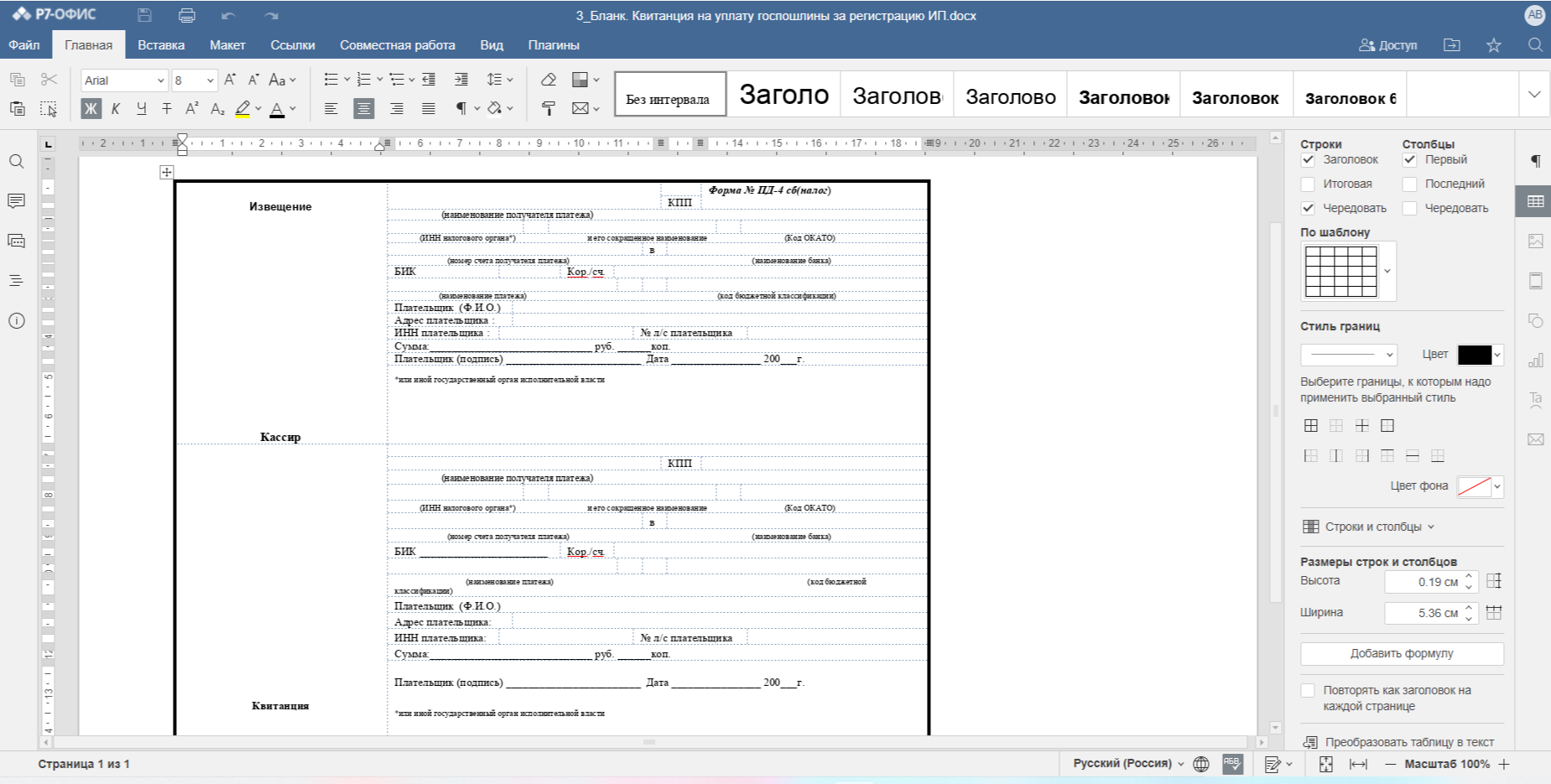Open the chat panel in left sidebar
This screenshot has width=1551, height=784.
[x=16, y=241]
